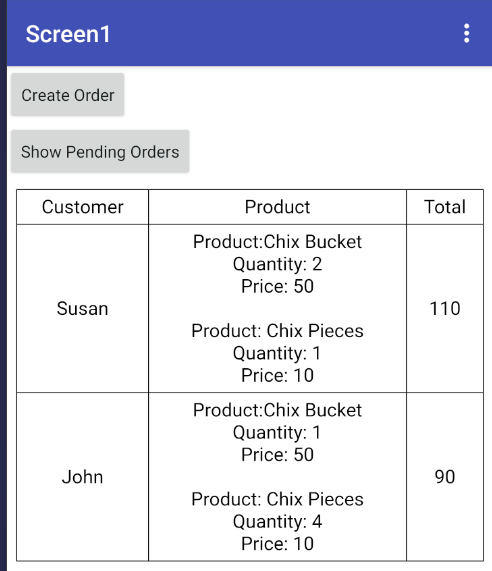492x571 pixels.
Task: Click the Susan customer cell
Action: pos(83,308)
